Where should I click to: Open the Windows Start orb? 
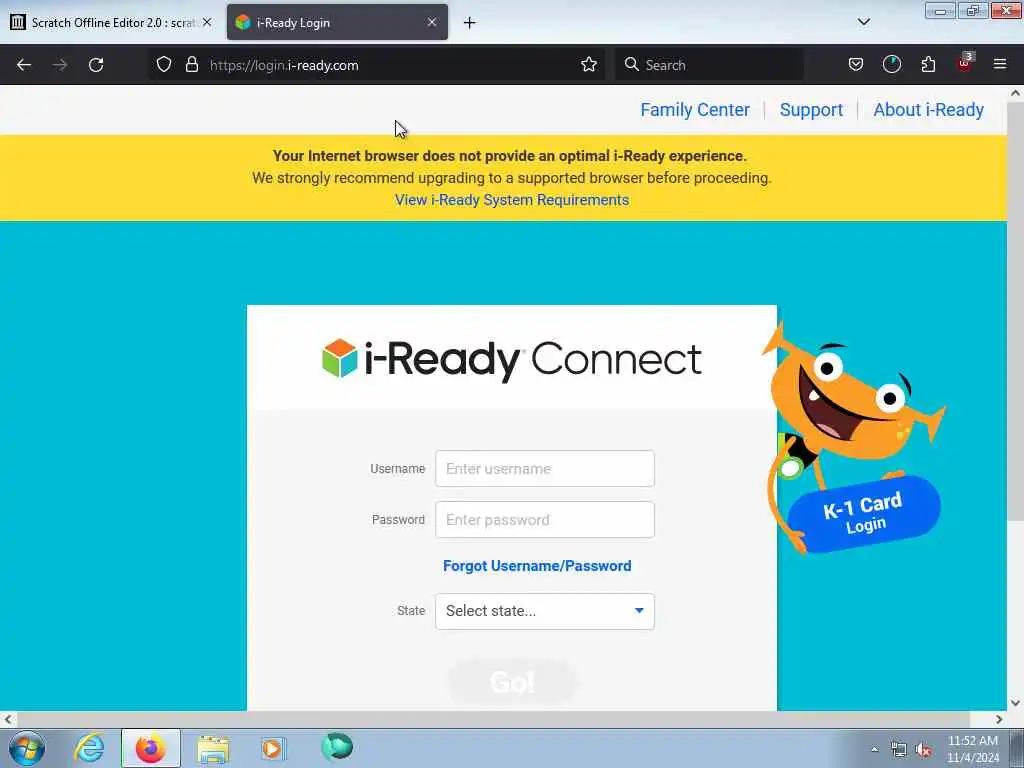(x=27, y=748)
